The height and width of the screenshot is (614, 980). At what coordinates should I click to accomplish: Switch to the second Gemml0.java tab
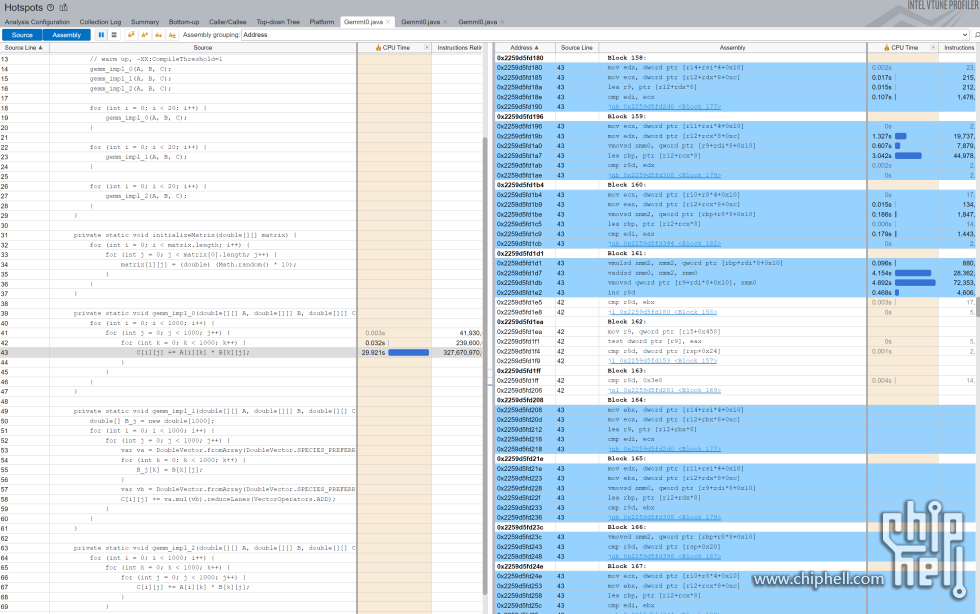[421, 22]
